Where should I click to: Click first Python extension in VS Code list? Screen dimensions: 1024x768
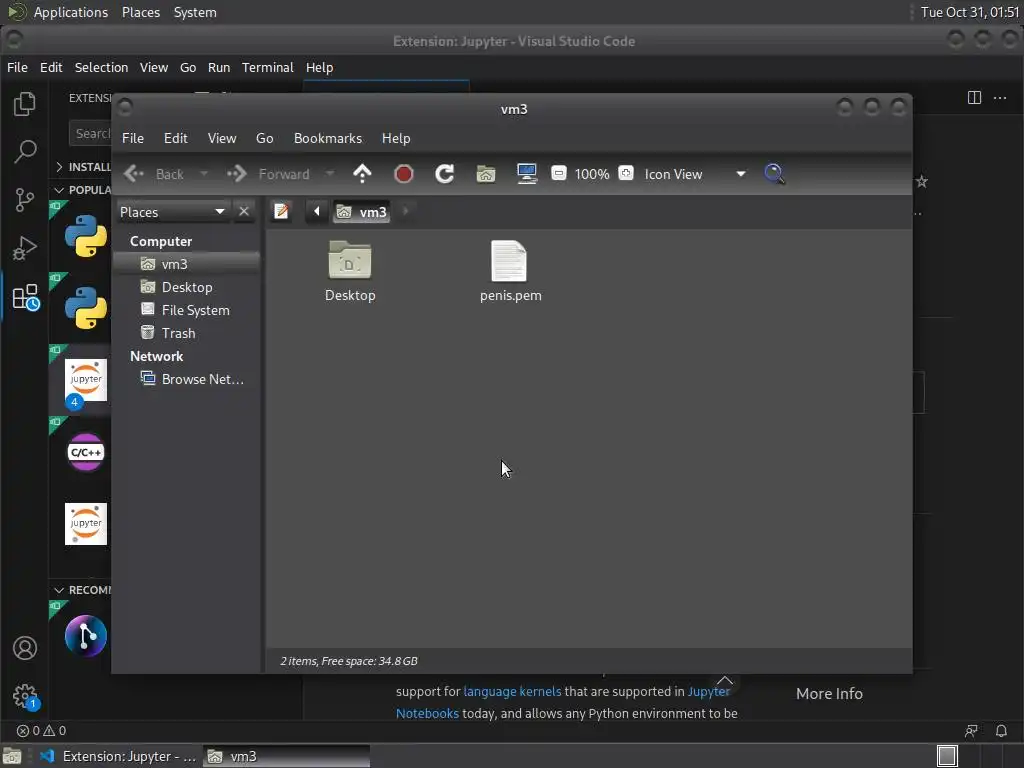click(86, 236)
